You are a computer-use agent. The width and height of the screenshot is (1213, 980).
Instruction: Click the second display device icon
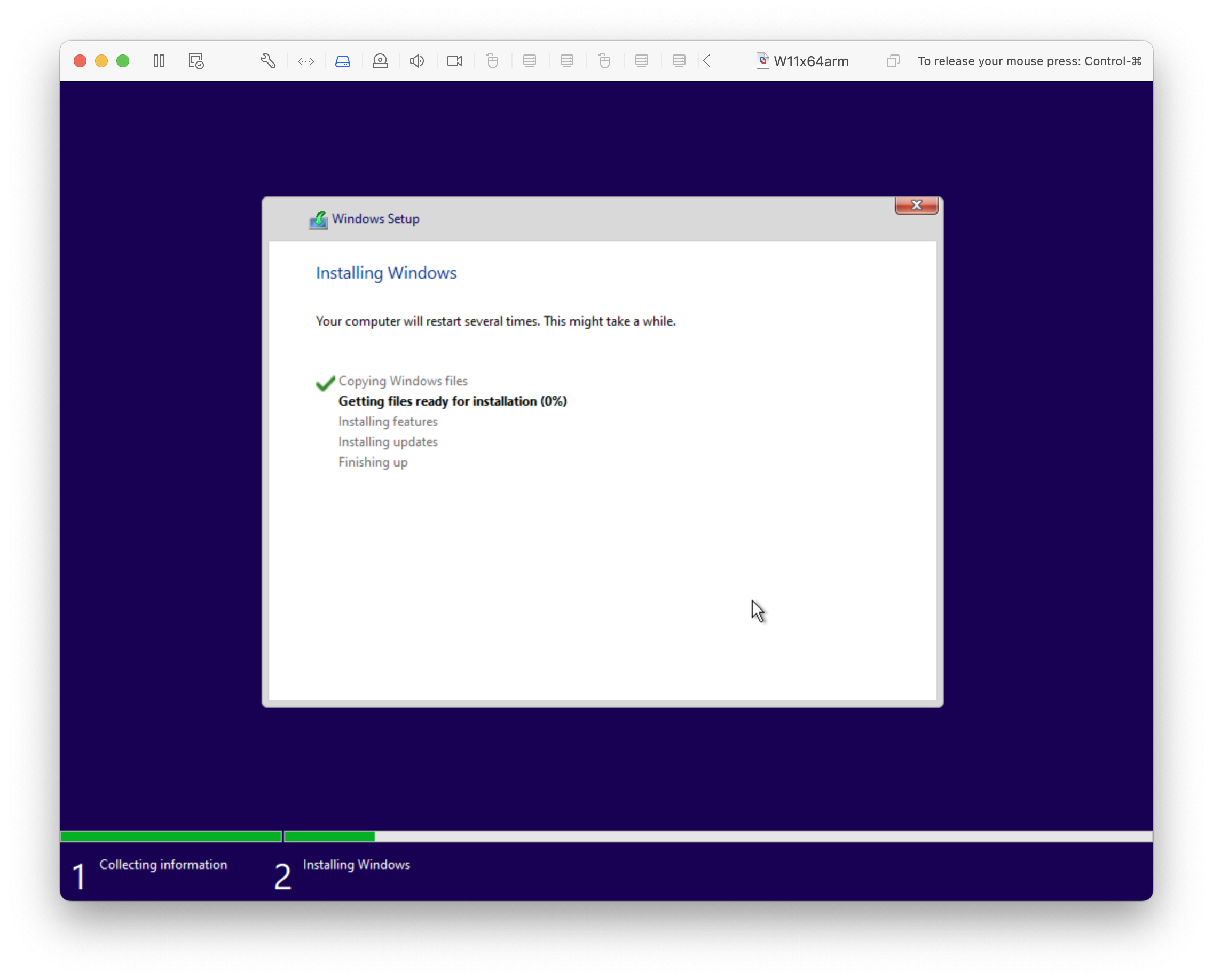(567, 60)
